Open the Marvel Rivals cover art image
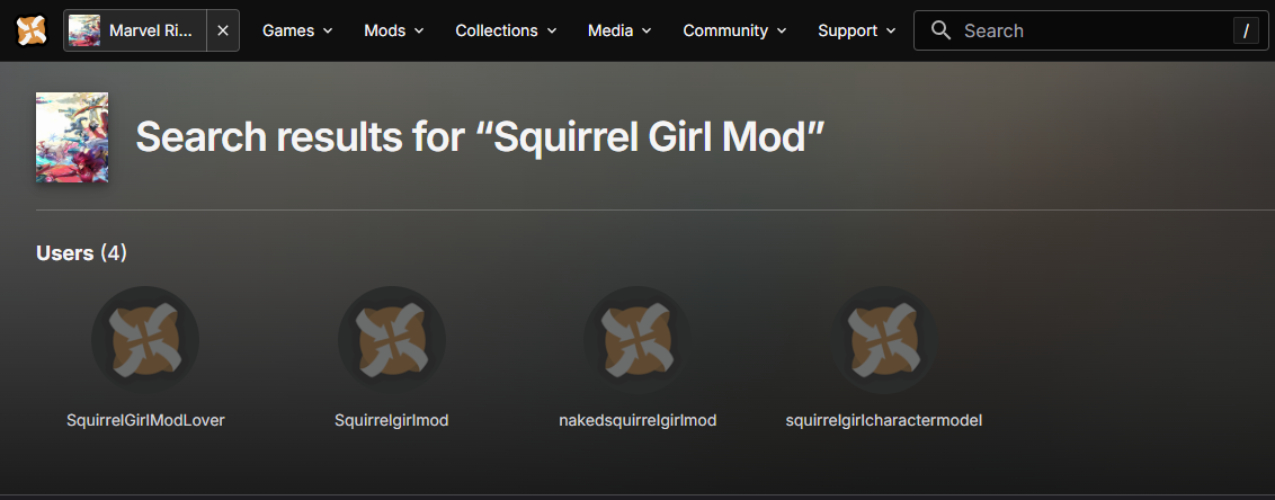Screen dimensions: 1275x500 pos(72,138)
